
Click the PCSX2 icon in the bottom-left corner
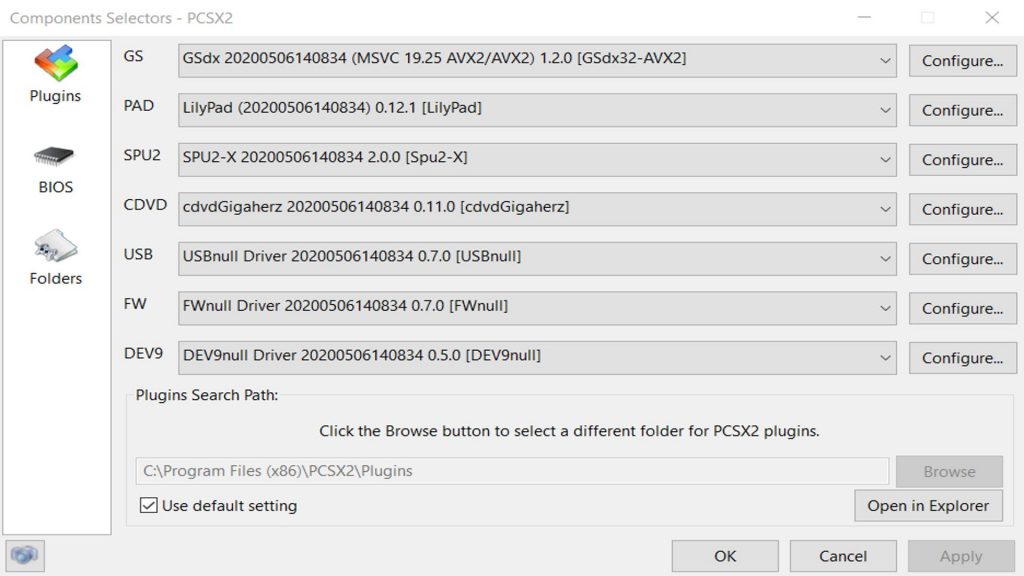(x=25, y=555)
